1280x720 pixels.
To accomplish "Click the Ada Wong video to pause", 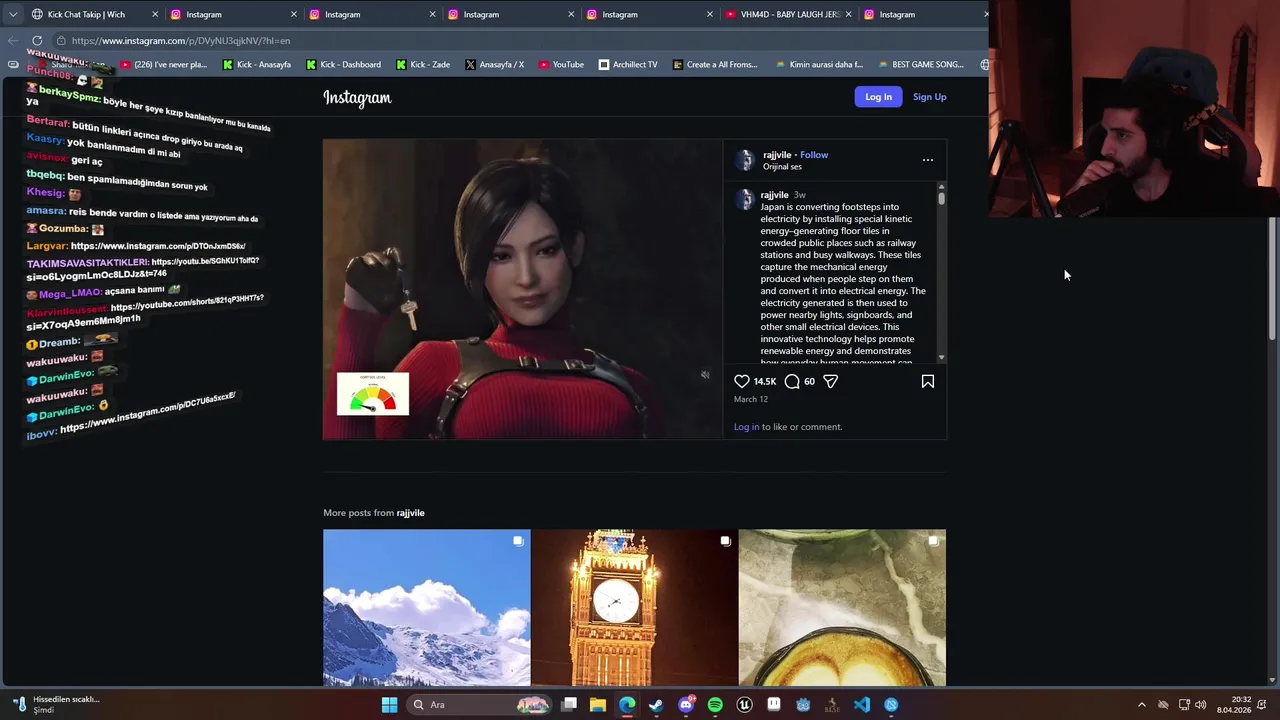I will coord(522,289).
